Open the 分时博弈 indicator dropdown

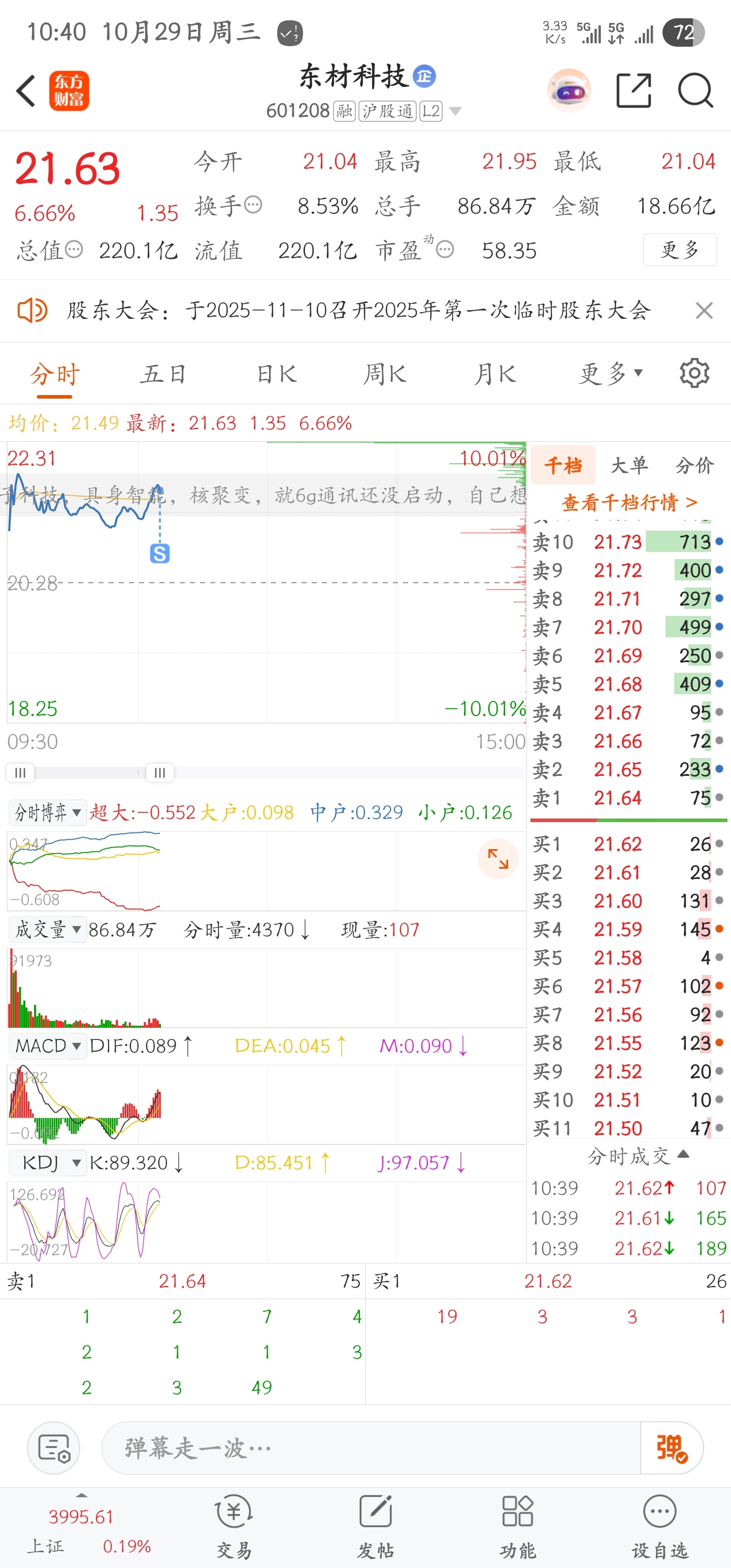point(48,812)
